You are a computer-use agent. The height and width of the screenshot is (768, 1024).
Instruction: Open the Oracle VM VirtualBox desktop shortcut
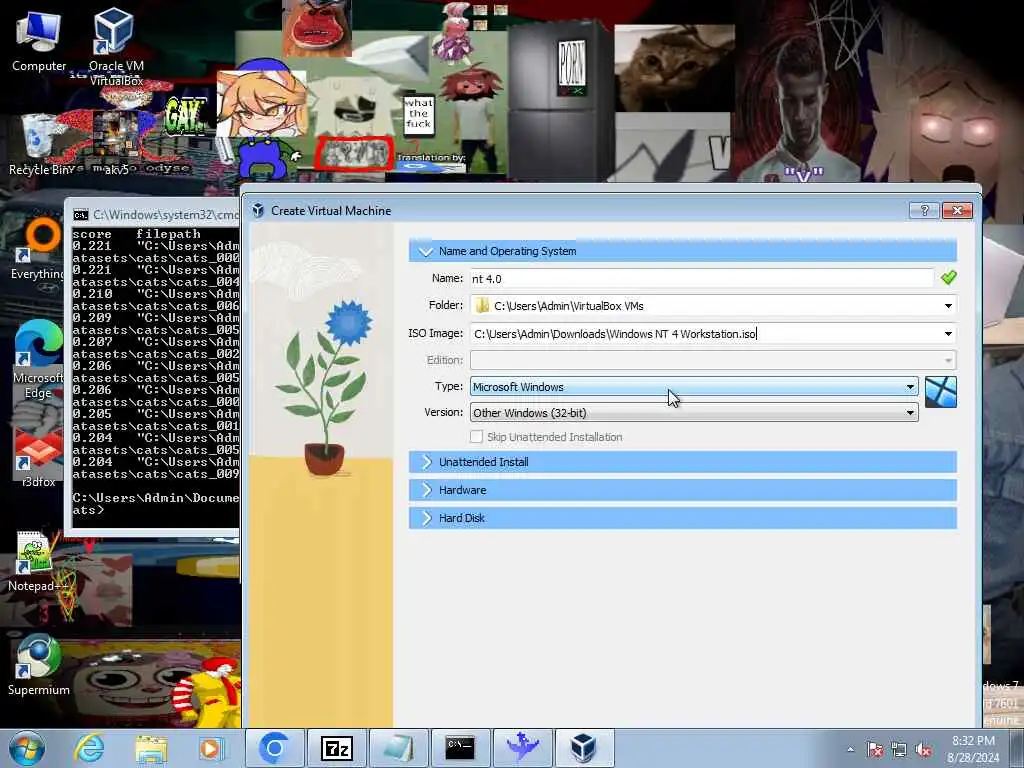pyautogui.click(x=116, y=46)
